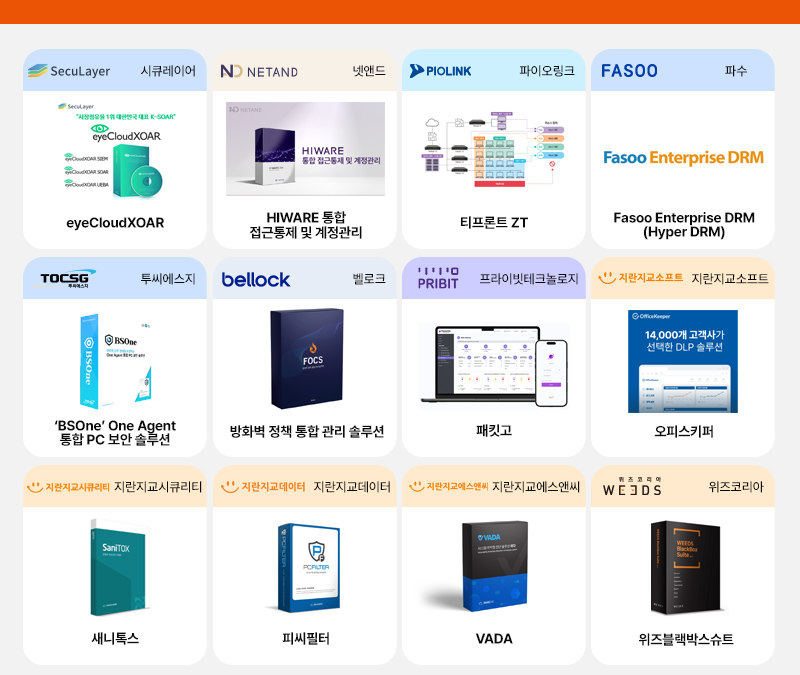Click the 'BSOne' One Agent 통합 PC 보안 솔루션 title

click(x=115, y=433)
